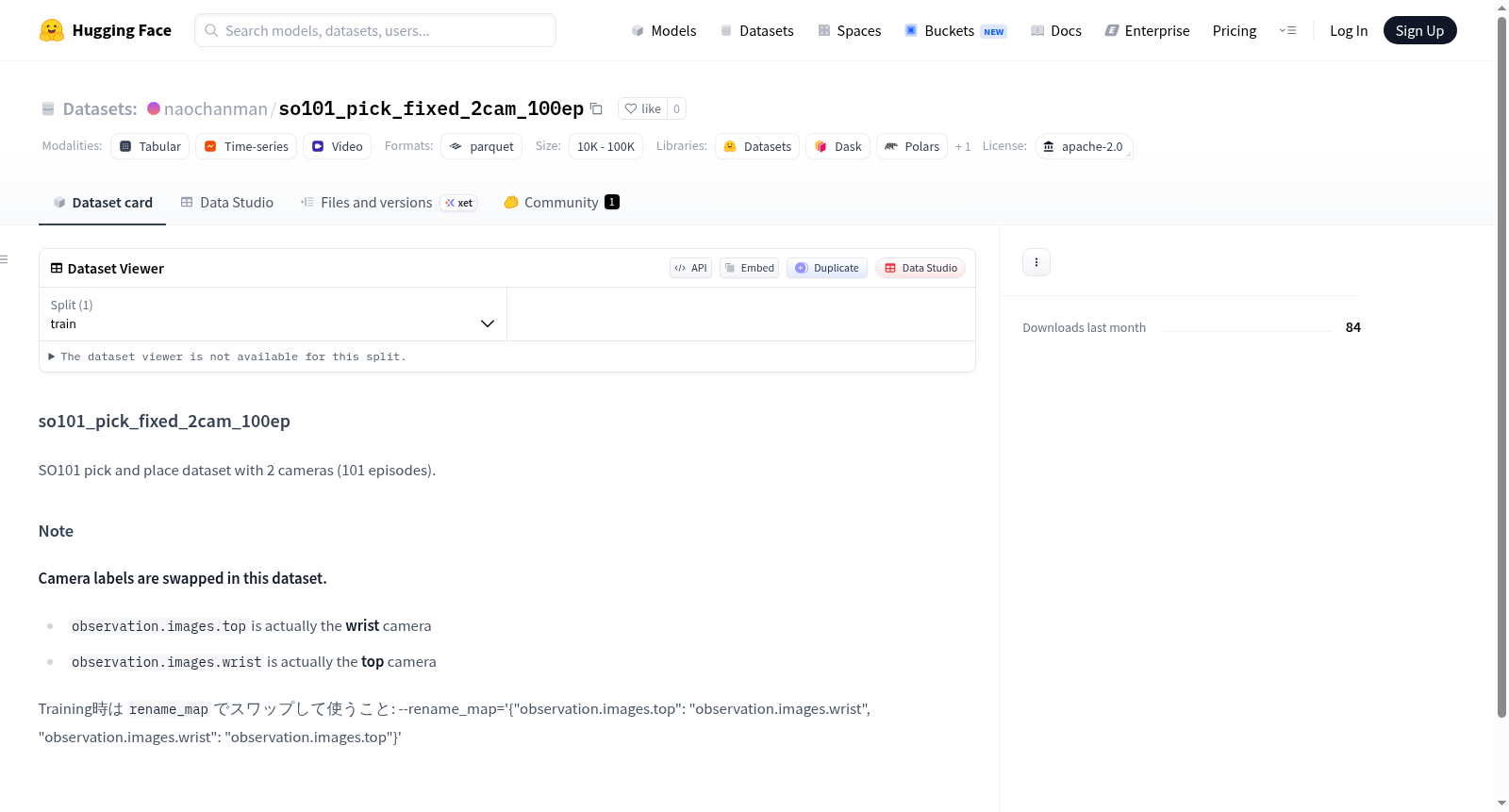Open the like count showing 0
The image size is (1509, 812).
[x=676, y=108]
